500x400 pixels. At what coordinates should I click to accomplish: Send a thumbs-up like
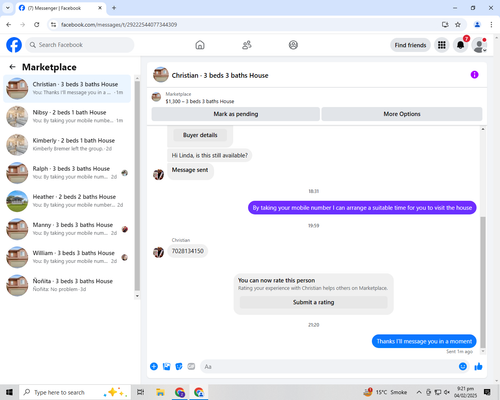click(478, 367)
